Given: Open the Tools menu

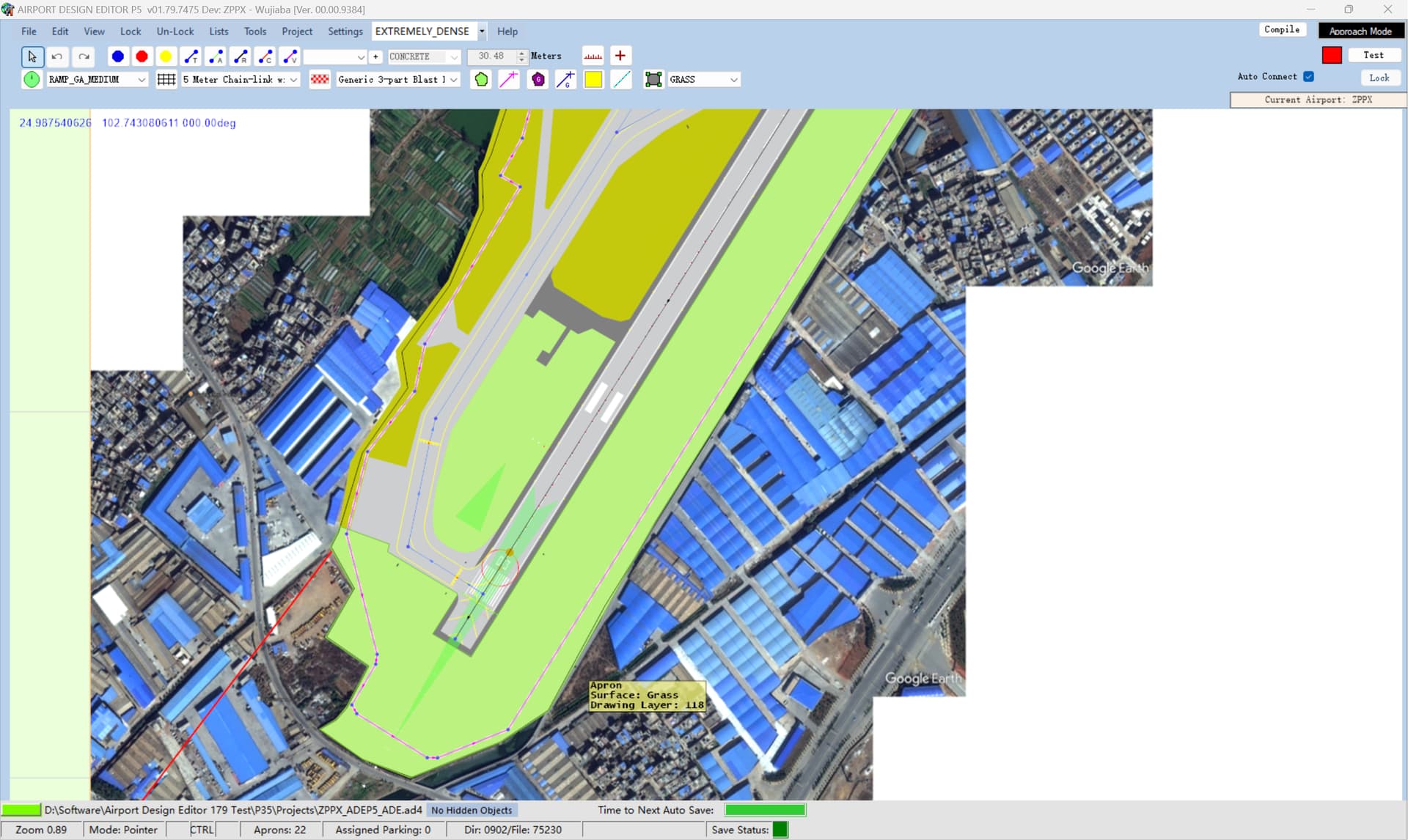Looking at the screenshot, I should click(x=254, y=32).
